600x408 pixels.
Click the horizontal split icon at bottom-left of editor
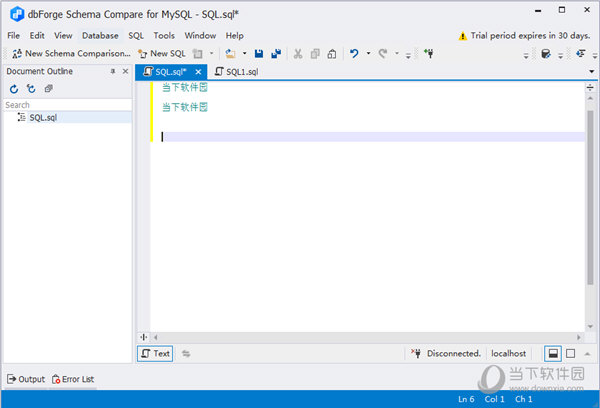click(x=143, y=337)
